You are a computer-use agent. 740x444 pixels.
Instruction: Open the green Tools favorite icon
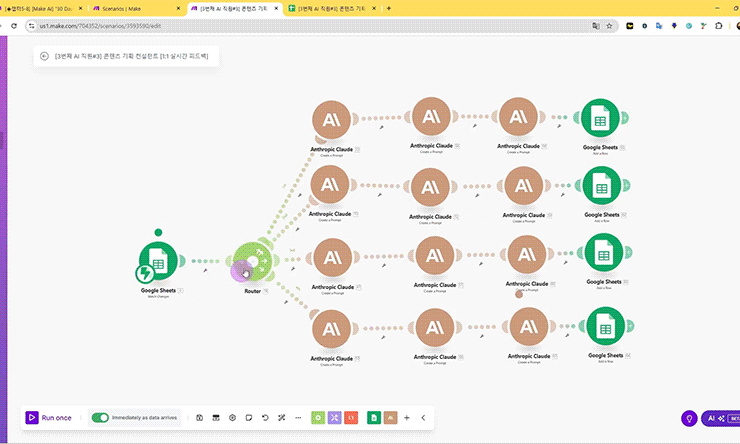318,418
